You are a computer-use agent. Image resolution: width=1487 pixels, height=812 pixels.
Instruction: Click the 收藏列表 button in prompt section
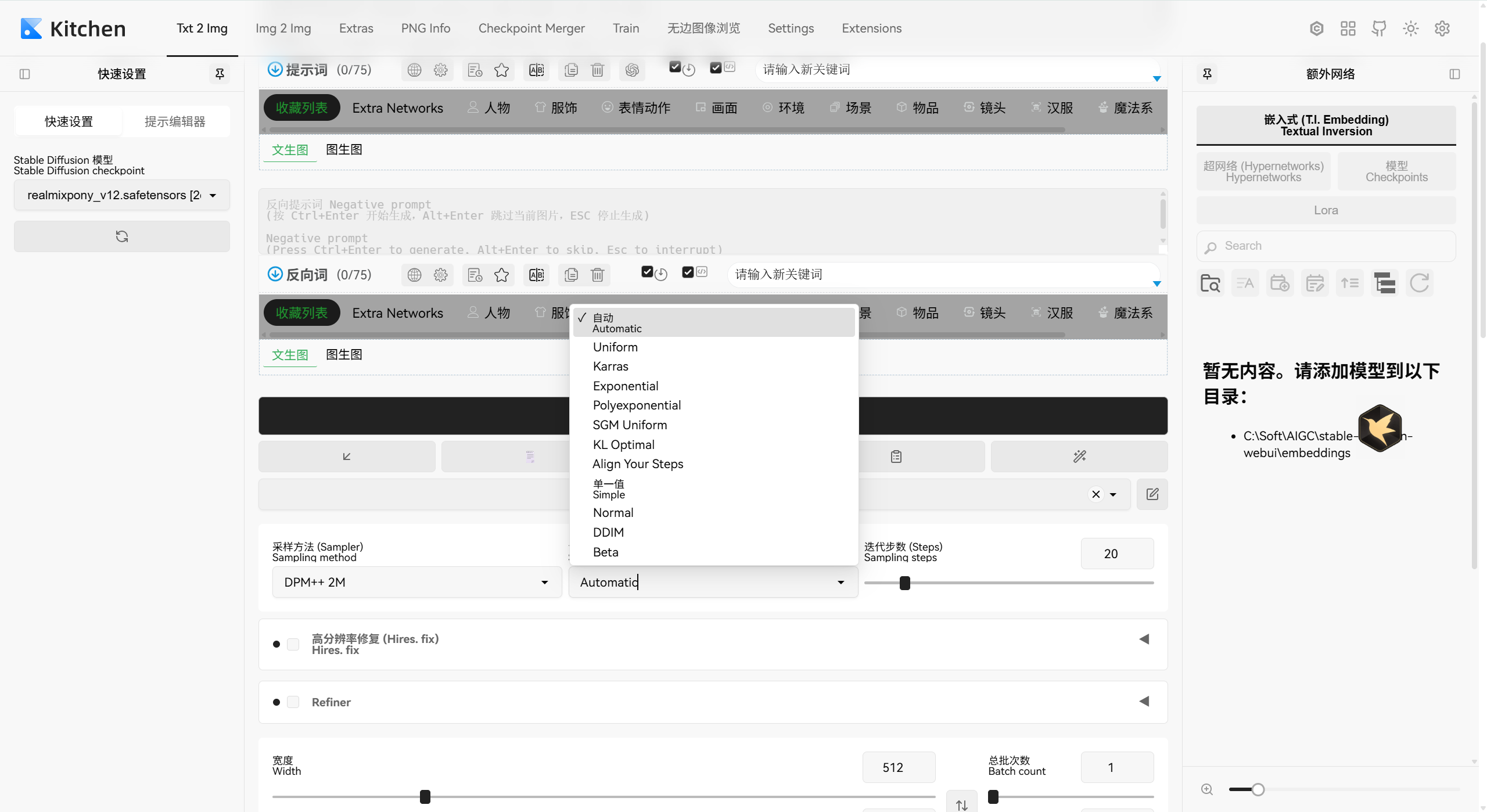pyautogui.click(x=301, y=108)
